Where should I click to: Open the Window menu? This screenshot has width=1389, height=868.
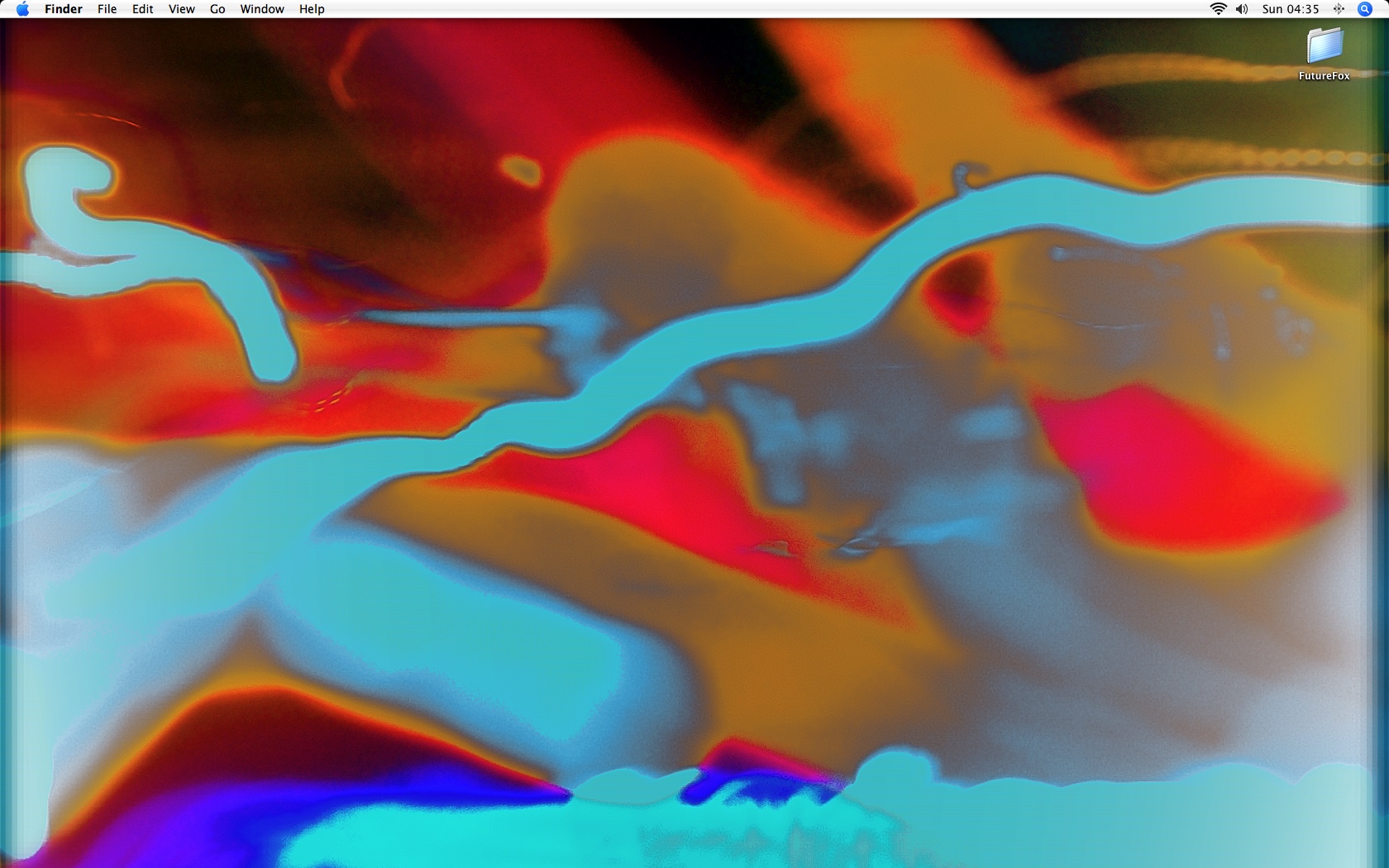(x=262, y=9)
